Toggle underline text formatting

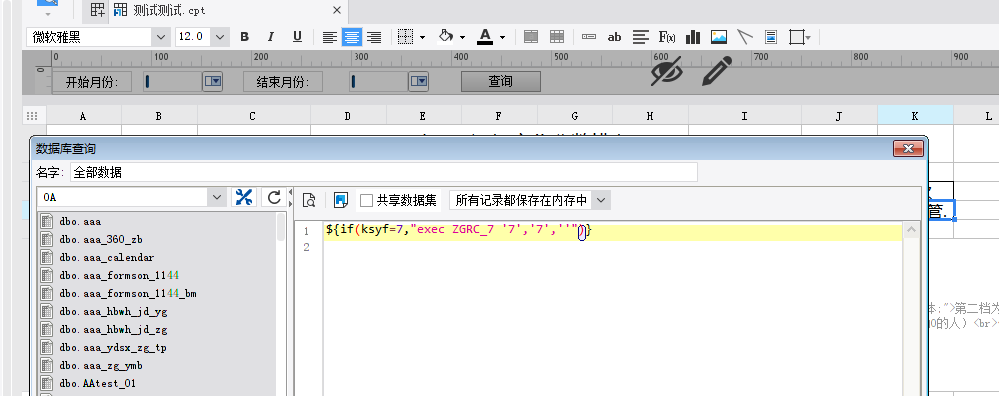pyautogui.click(x=297, y=37)
